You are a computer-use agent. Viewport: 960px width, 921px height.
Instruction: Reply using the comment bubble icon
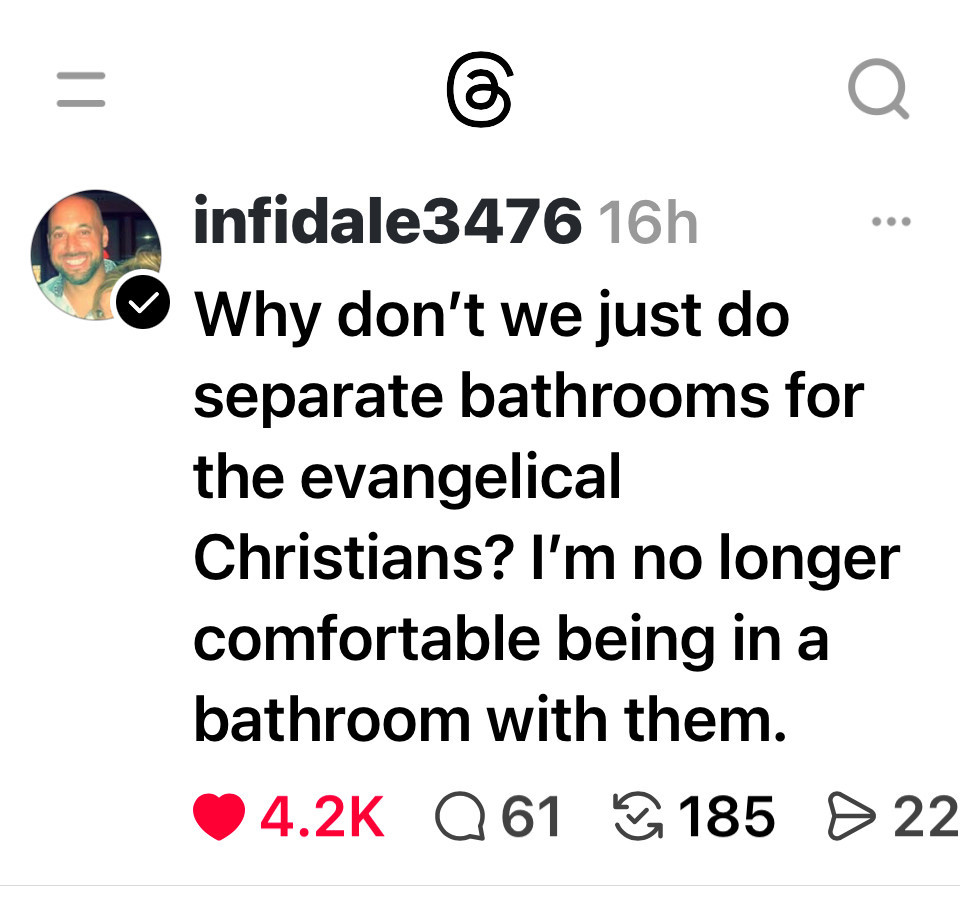460,816
